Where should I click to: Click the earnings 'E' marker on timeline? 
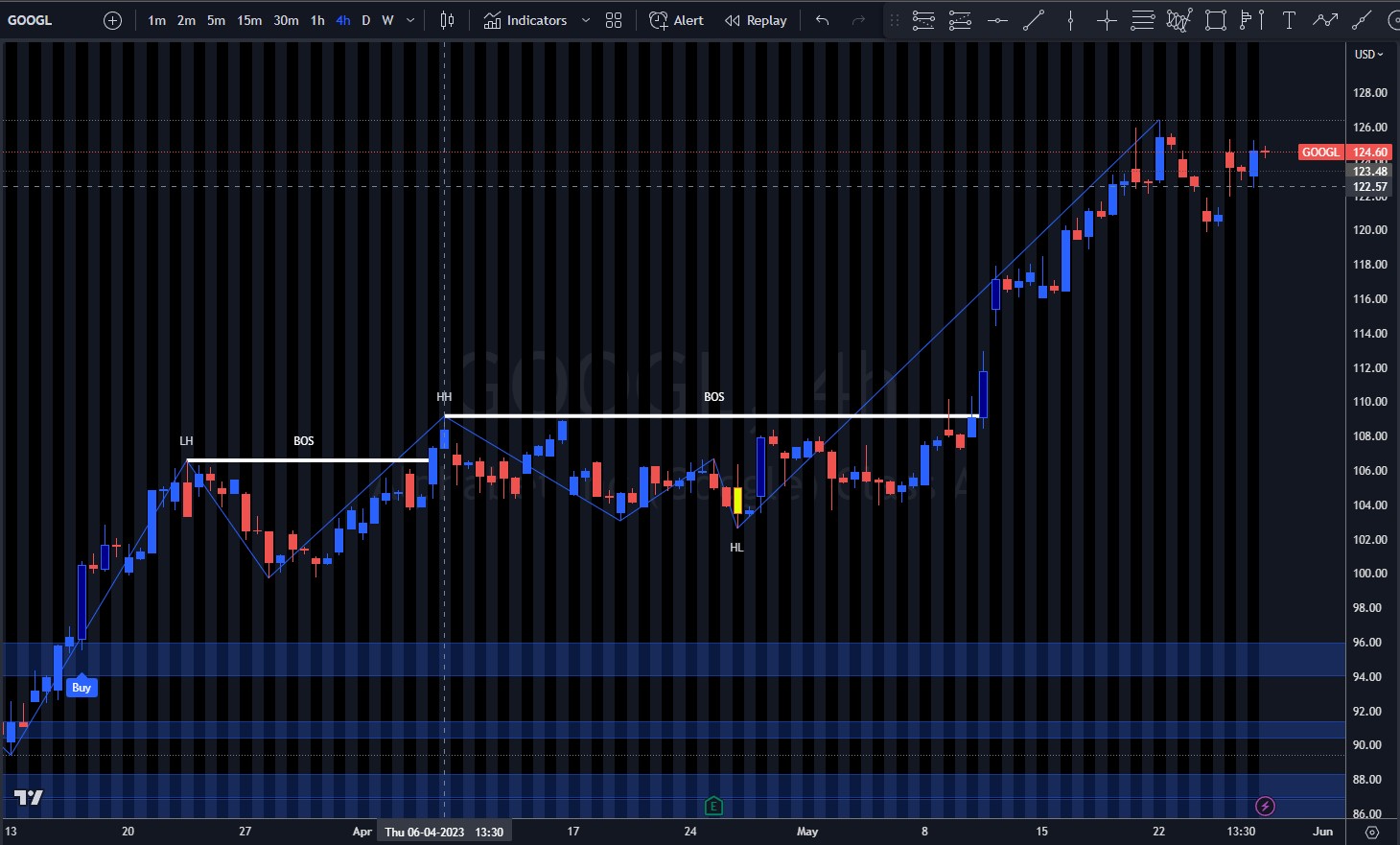pos(712,806)
